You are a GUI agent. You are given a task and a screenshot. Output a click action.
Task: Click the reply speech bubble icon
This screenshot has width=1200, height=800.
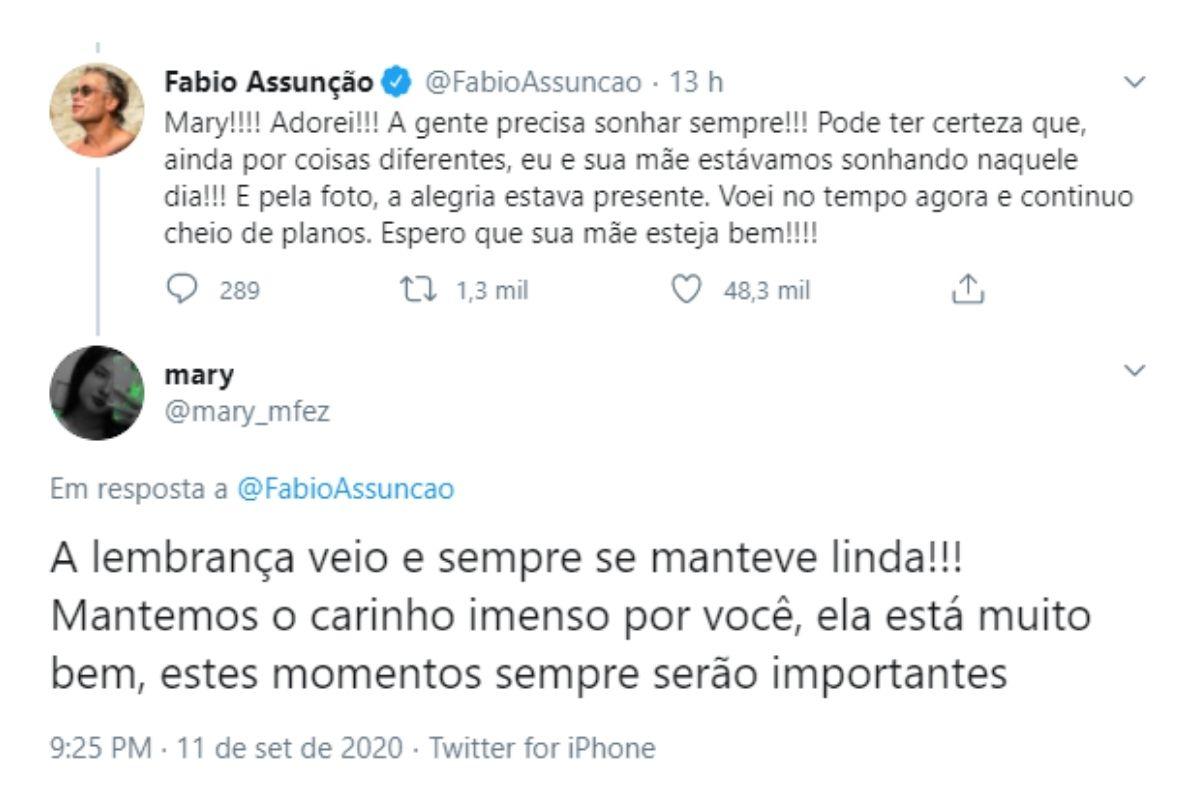click(x=180, y=290)
